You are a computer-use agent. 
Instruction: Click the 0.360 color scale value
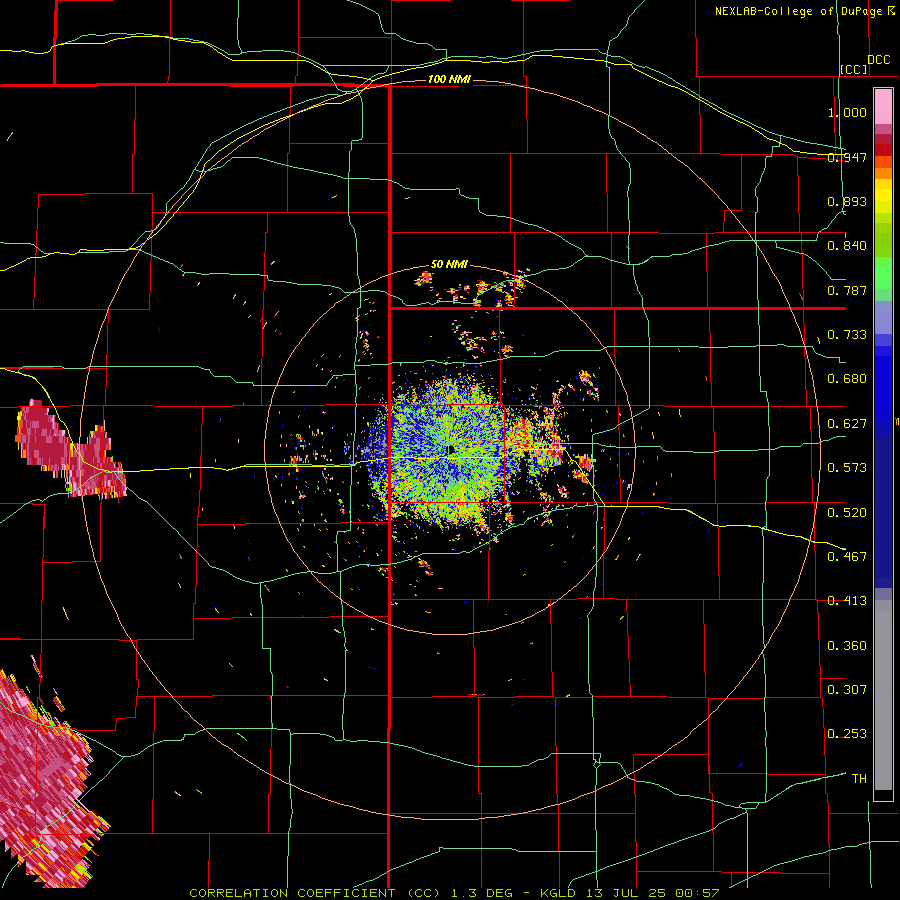coord(847,646)
